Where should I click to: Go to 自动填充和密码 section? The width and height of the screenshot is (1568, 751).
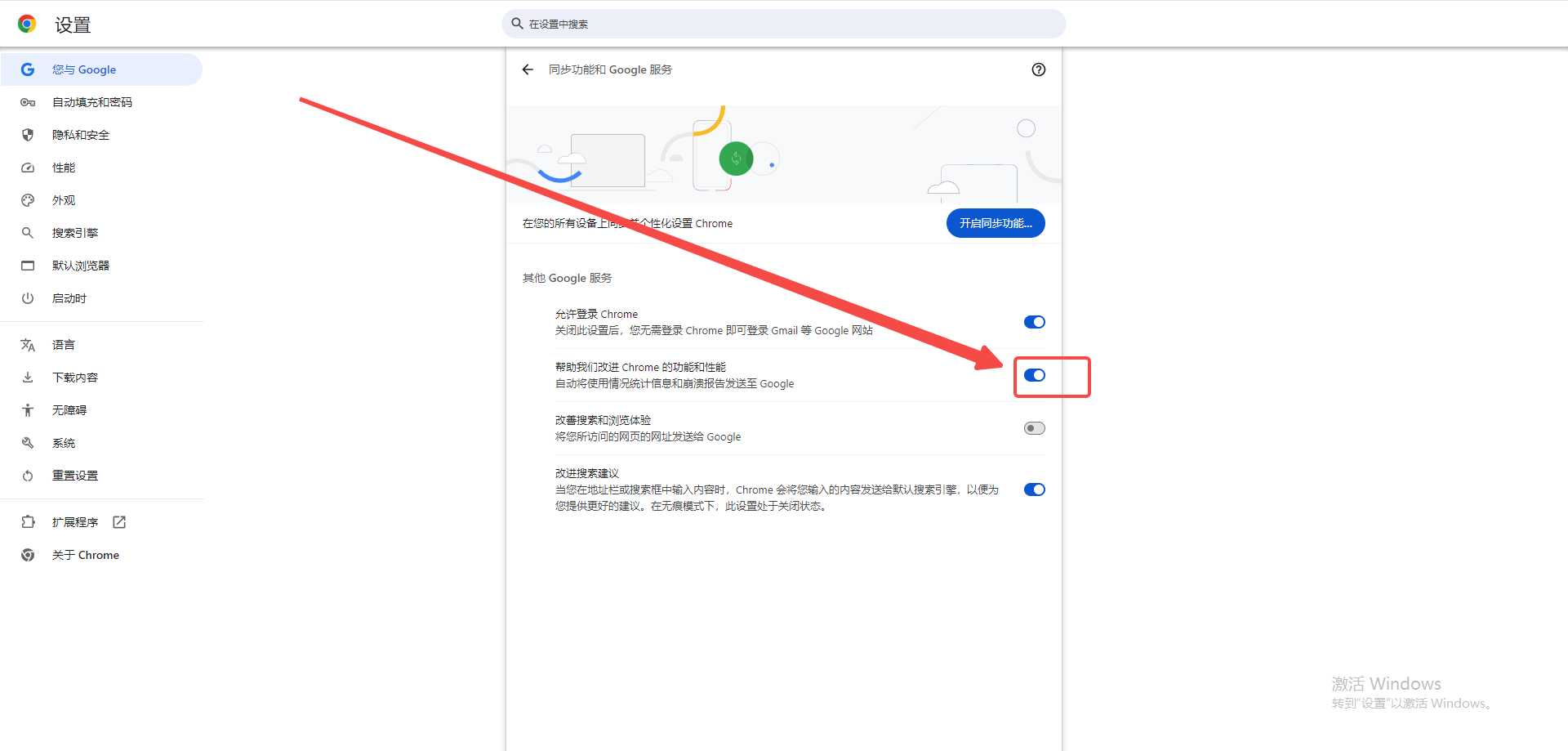pyautogui.click(x=101, y=102)
